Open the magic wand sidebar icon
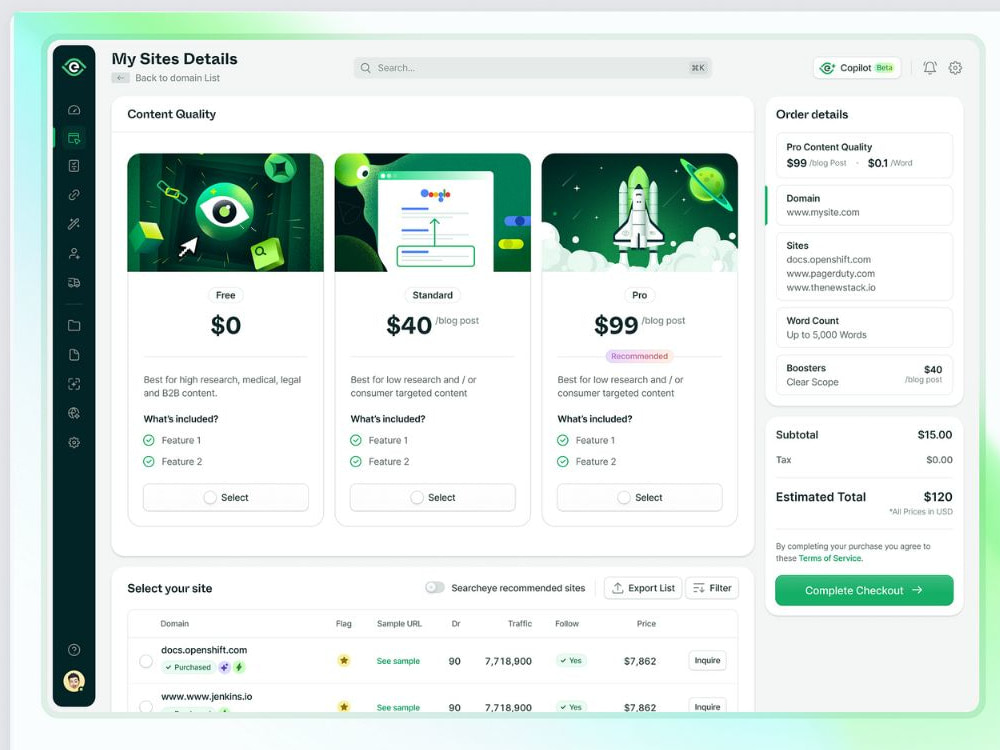The height and width of the screenshot is (750, 1000). click(x=74, y=224)
